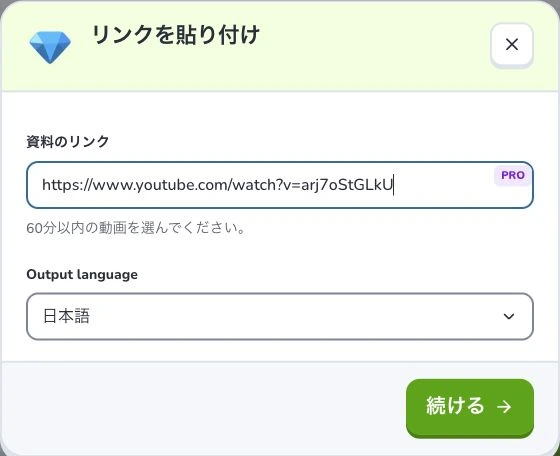
Task: Click the blue diamond icon
Action: pyautogui.click(x=50, y=47)
